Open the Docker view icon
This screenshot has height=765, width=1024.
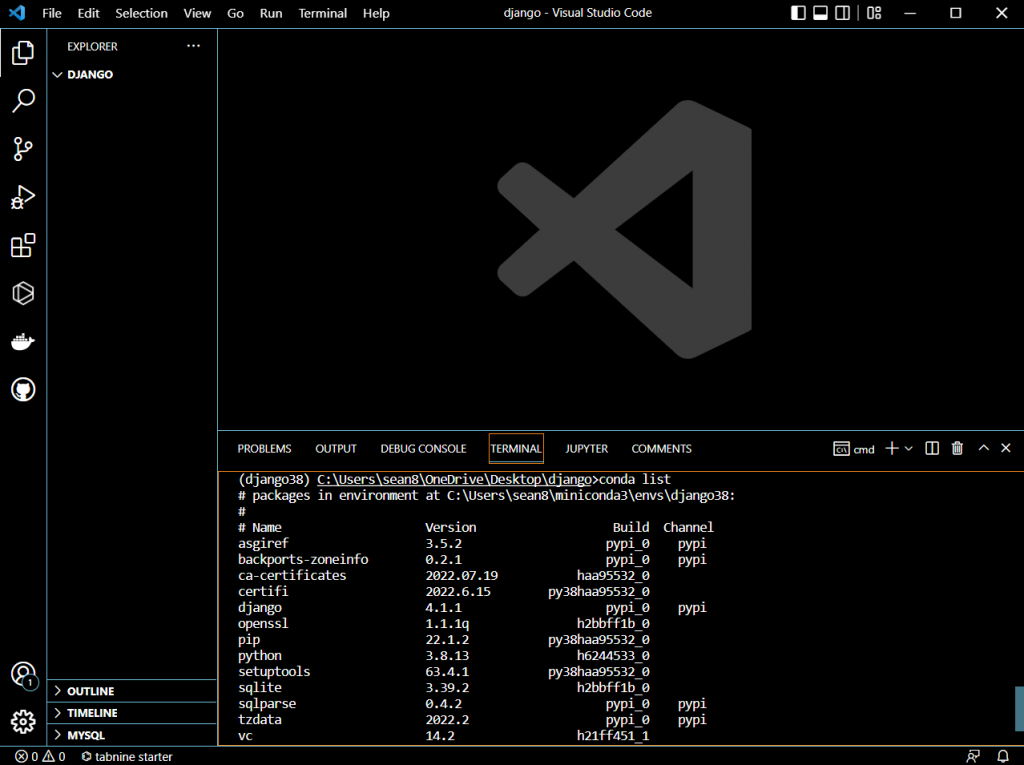[x=23, y=342]
